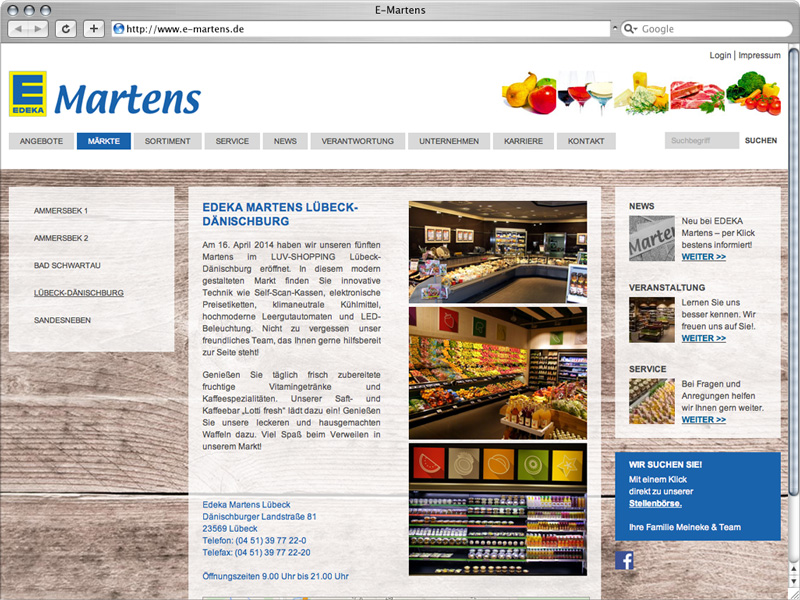Viewport: 800px width, 600px height.
Task: Open the SORTIMENT menu tab
Action: point(167,141)
